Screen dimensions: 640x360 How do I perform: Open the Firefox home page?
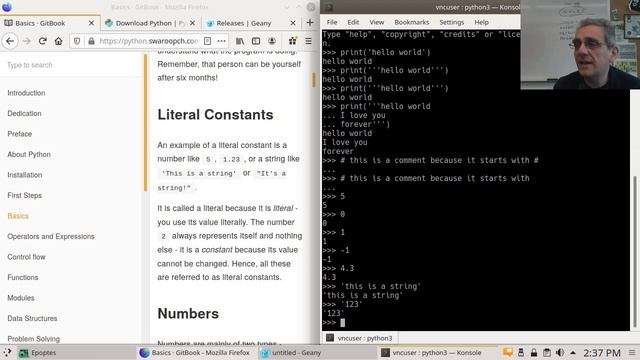coord(58,41)
